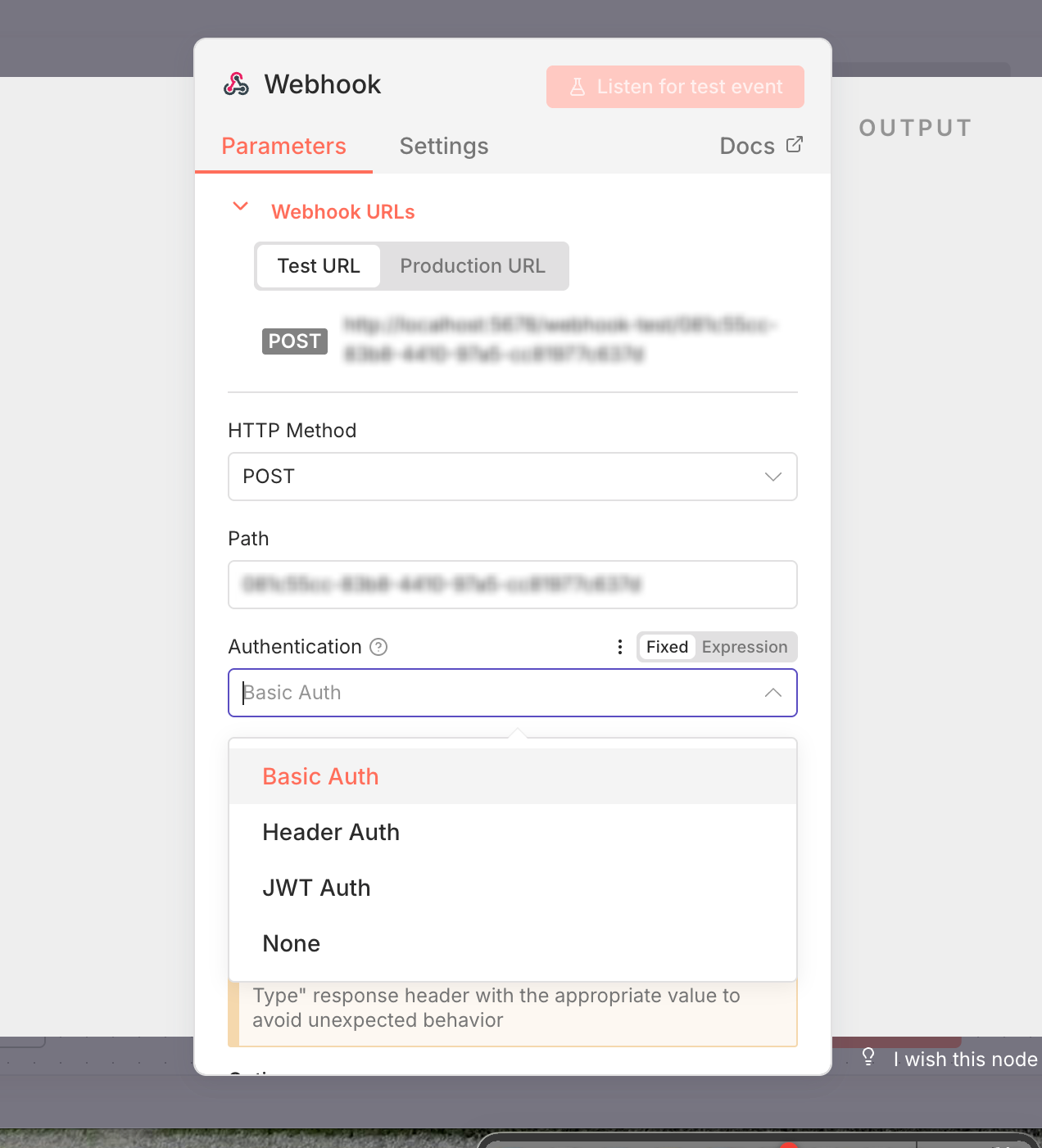Click the blurred webhook test URL

559,339
